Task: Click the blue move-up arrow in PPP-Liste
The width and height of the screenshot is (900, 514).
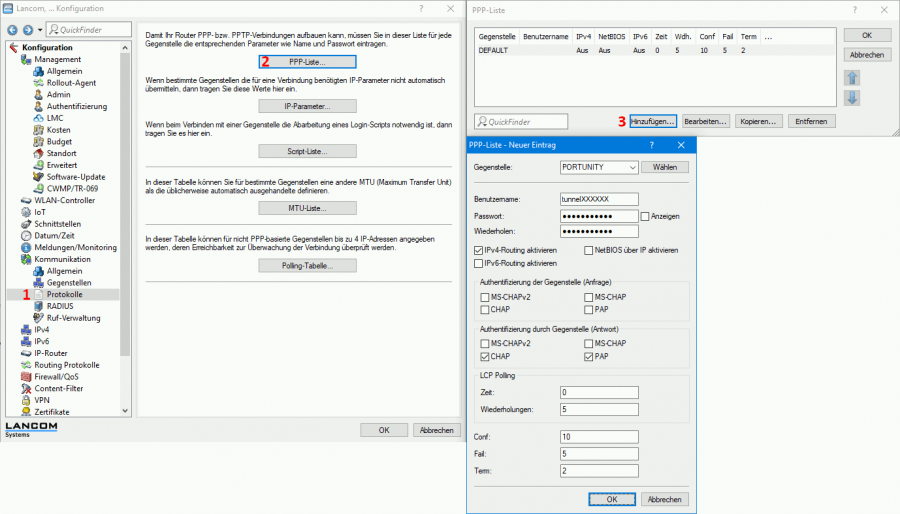Action: (x=852, y=78)
